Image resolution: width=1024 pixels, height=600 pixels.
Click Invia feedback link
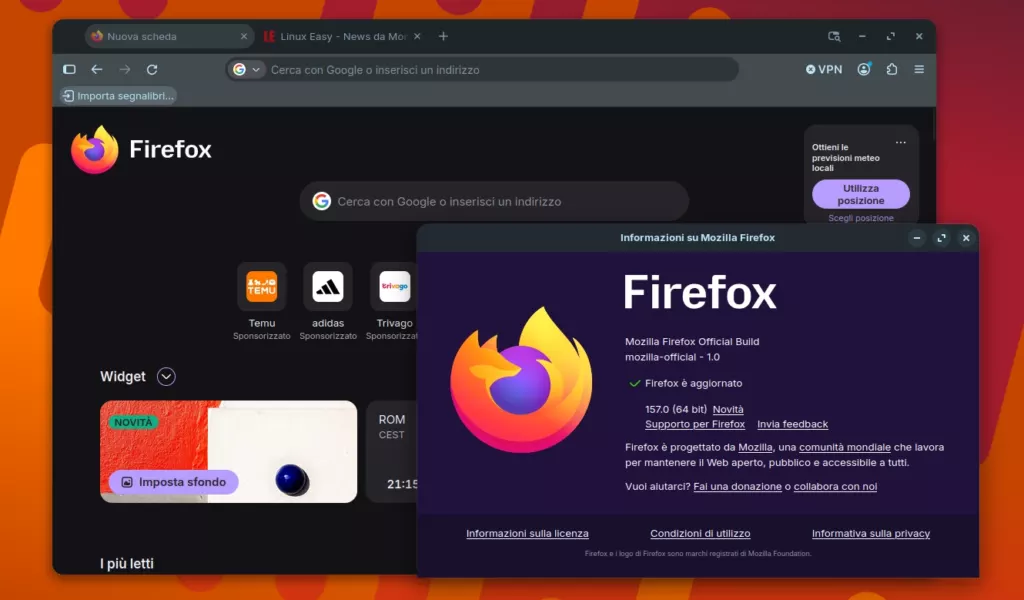point(792,424)
